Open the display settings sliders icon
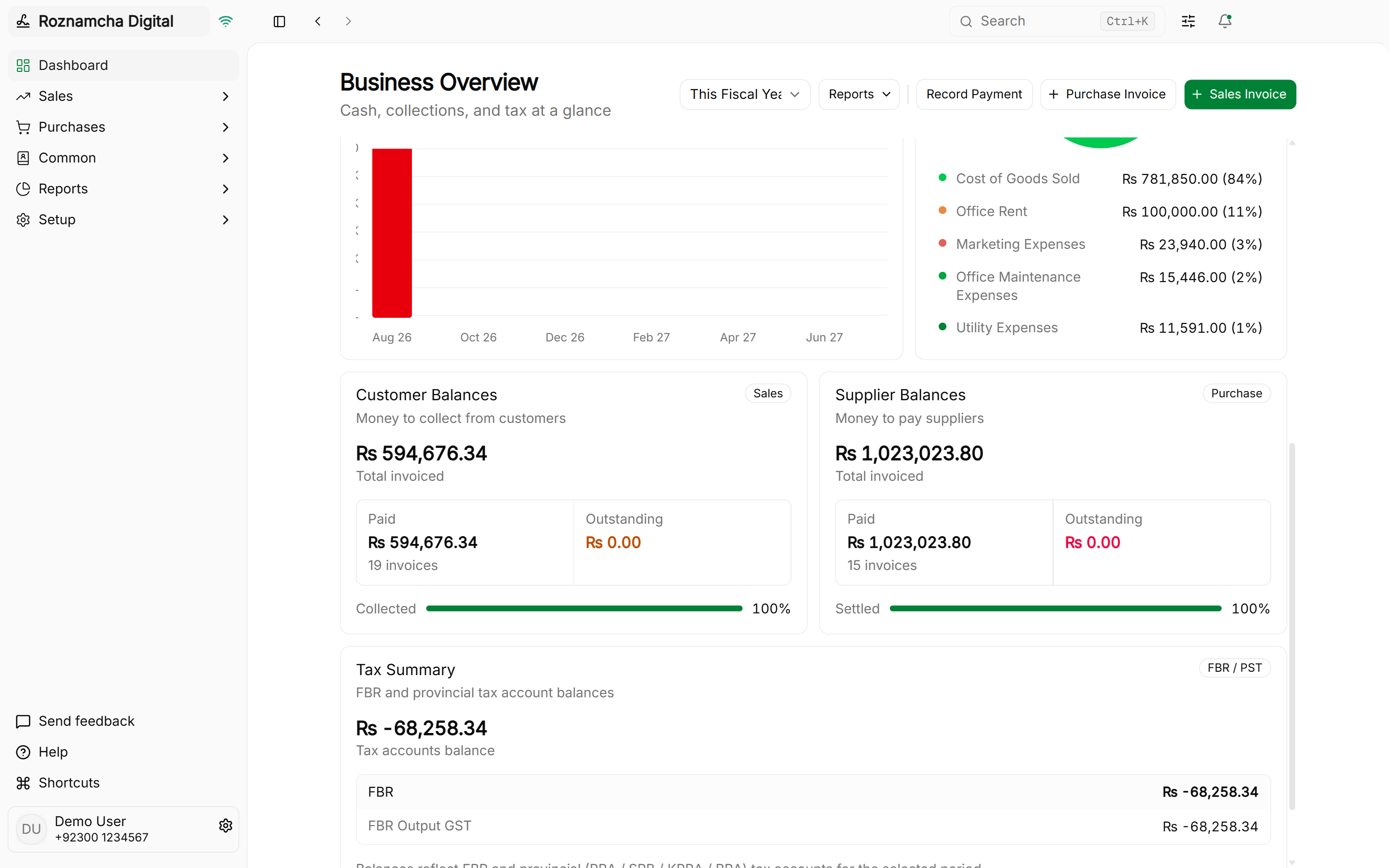 pyautogui.click(x=1188, y=21)
